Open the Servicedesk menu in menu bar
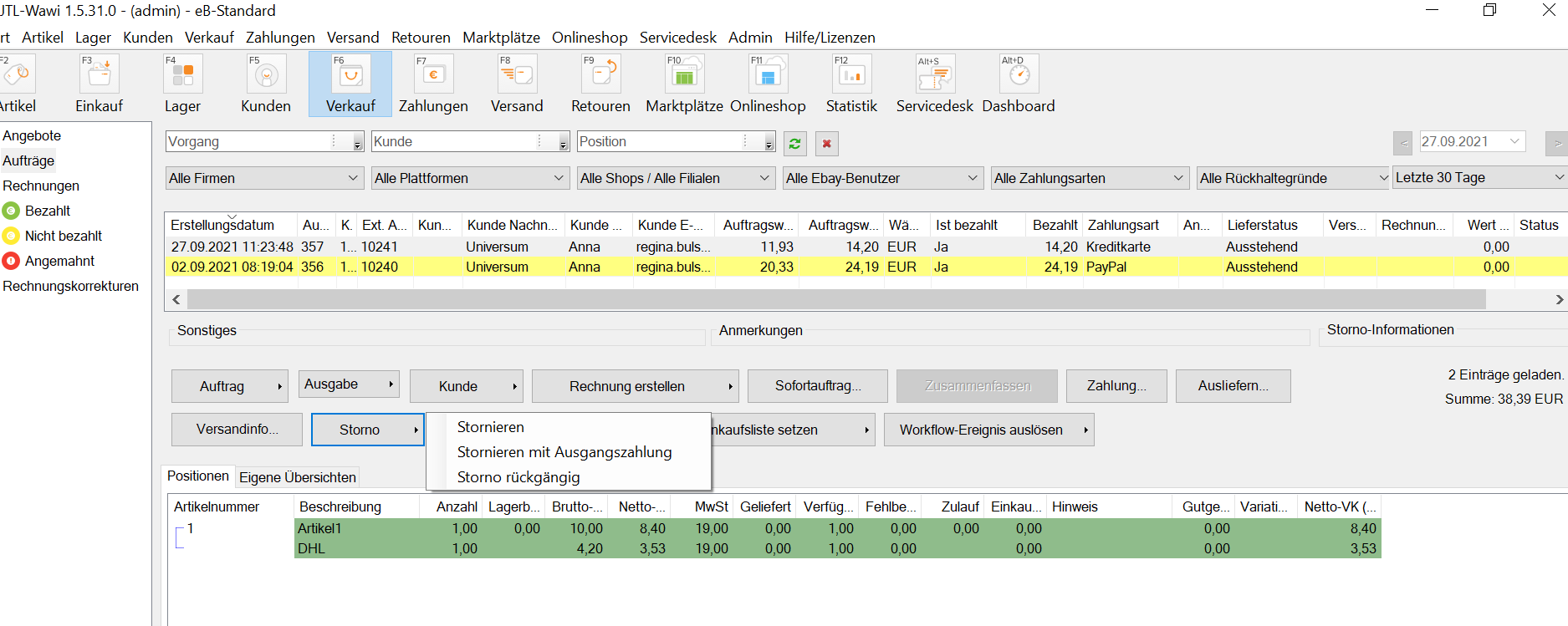 click(677, 37)
